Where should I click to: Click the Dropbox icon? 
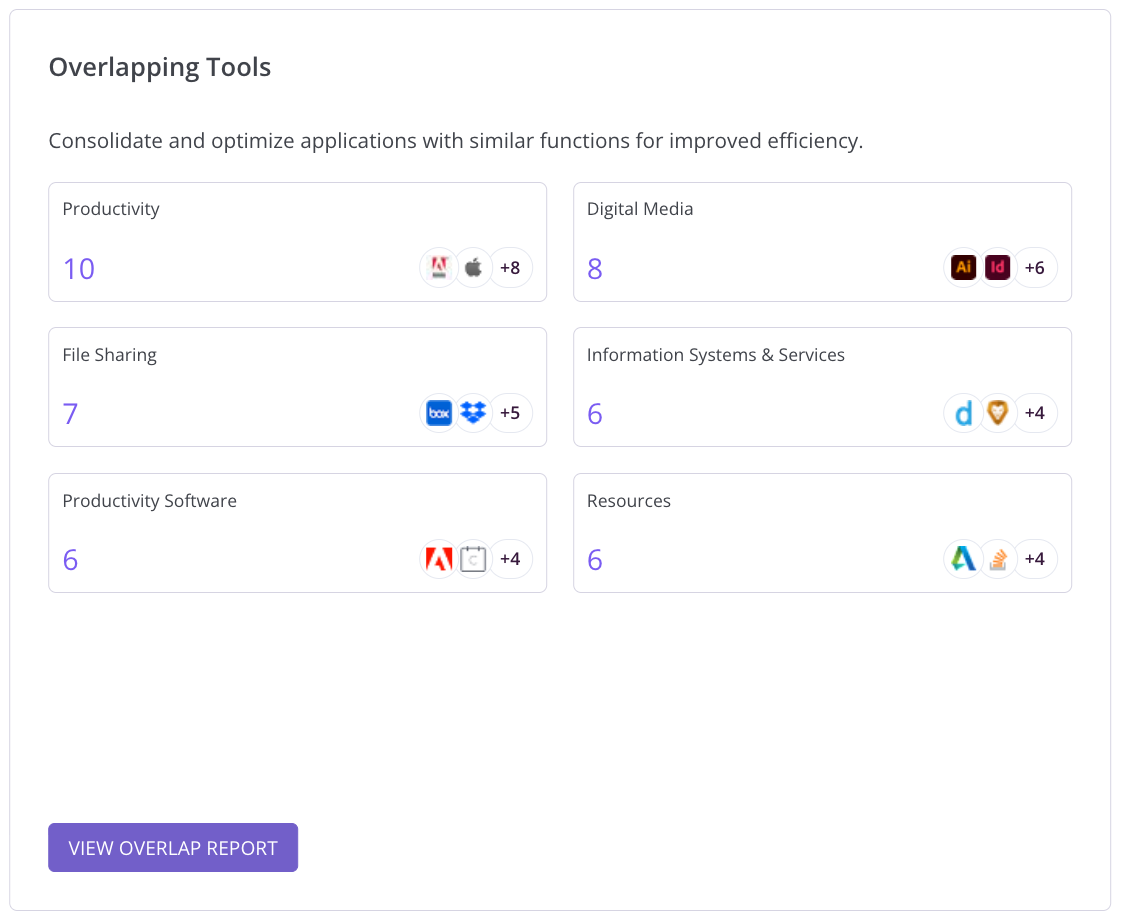tap(474, 413)
